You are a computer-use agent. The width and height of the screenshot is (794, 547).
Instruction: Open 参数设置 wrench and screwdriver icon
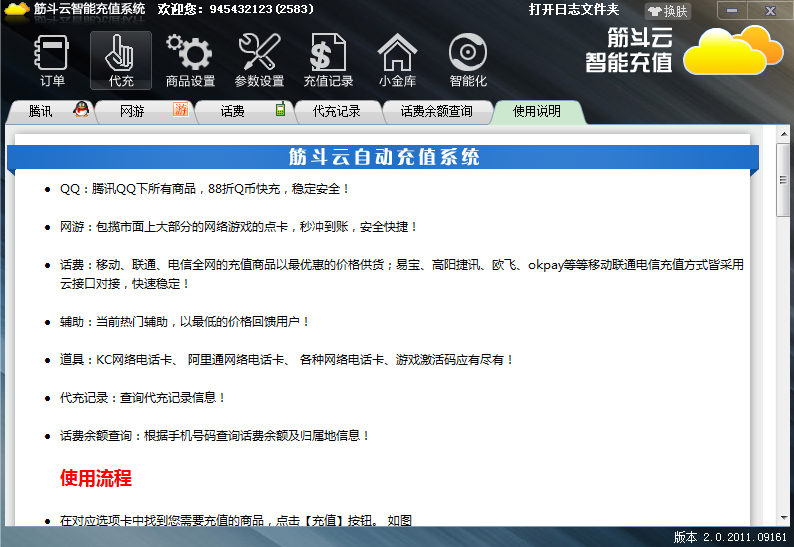coord(259,60)
